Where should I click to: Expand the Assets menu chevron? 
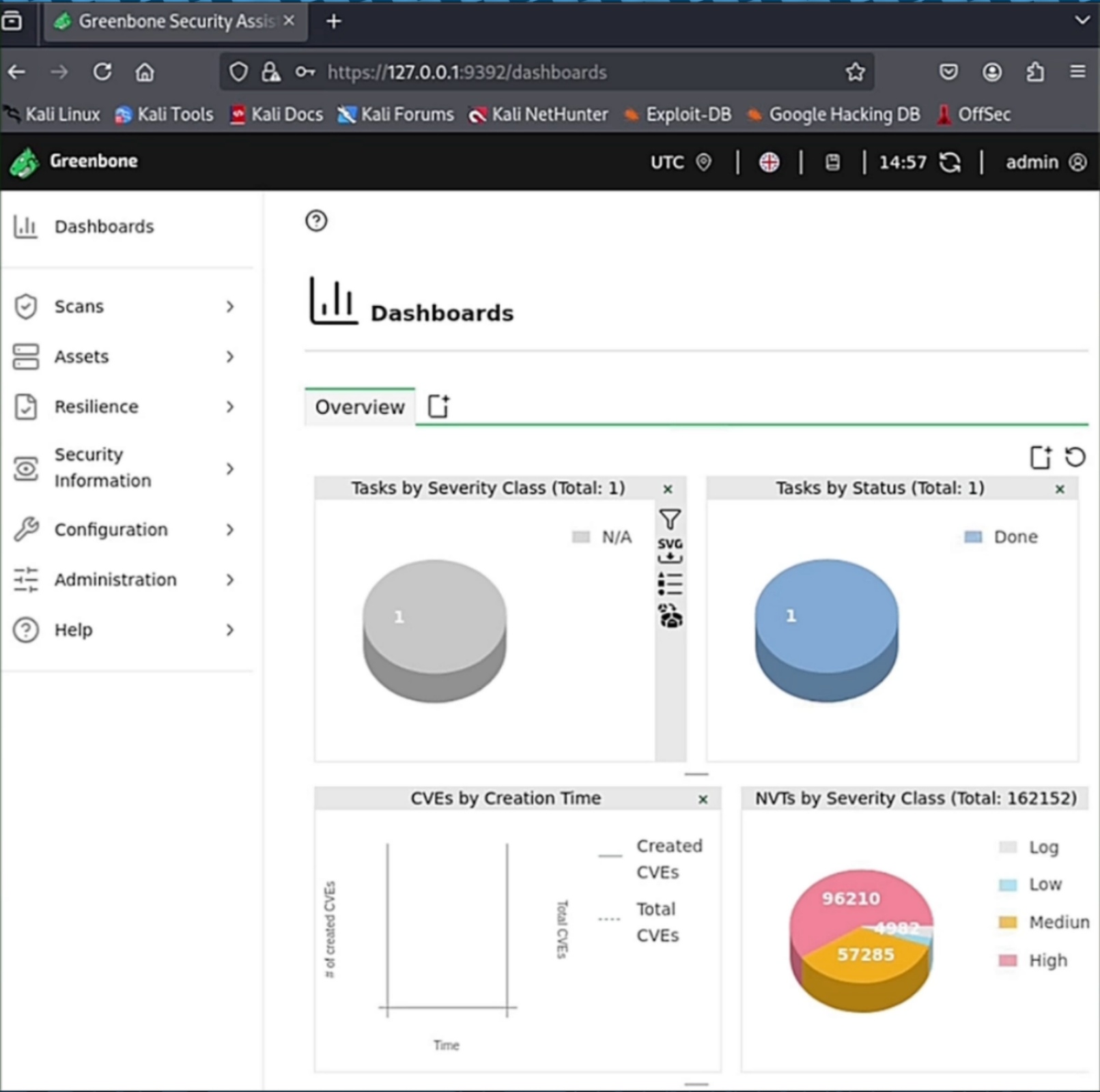pos(230,356)
